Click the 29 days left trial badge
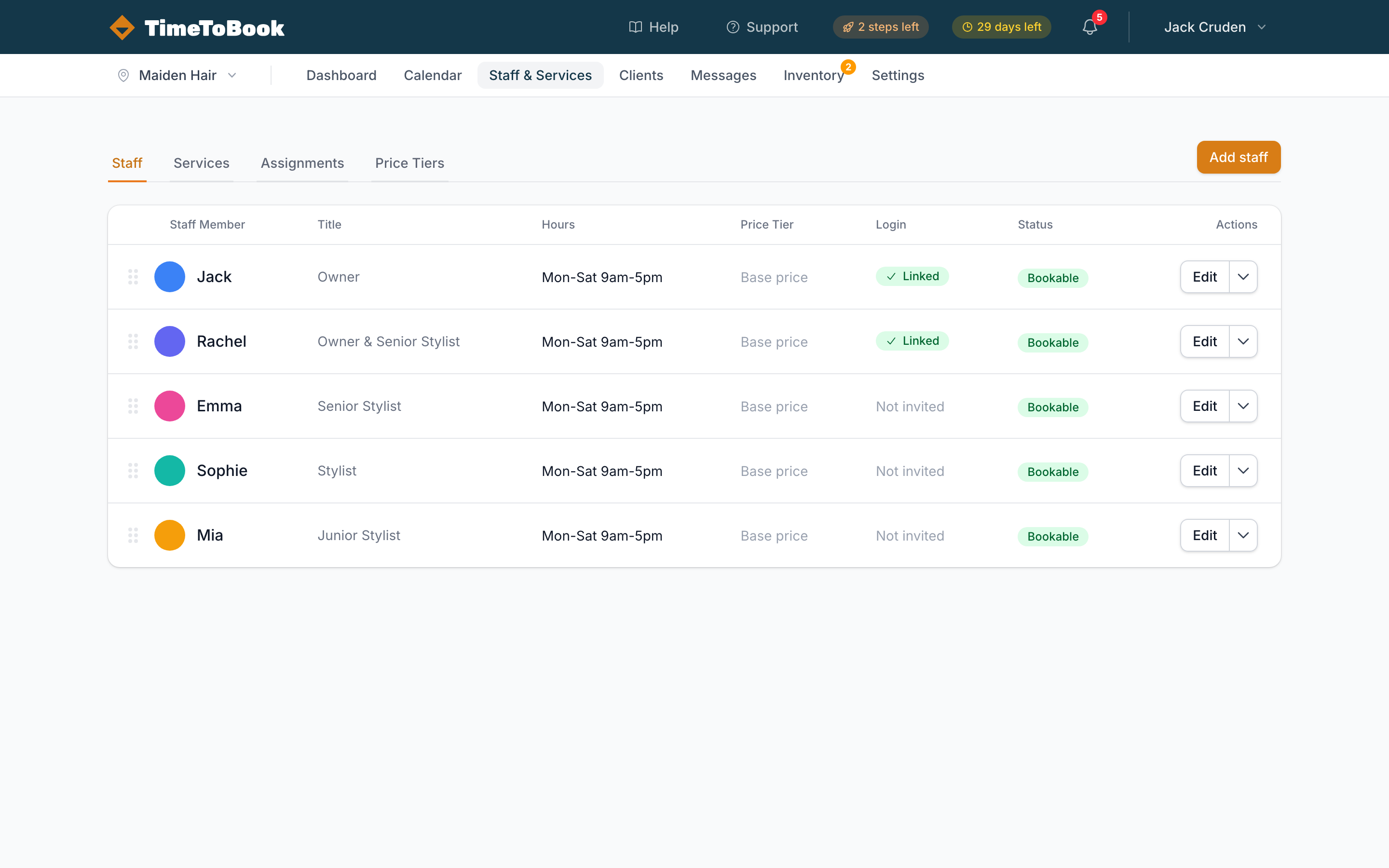This screenshot has width=1389, height=868. pyautogui.click(x=1001, y=27)
